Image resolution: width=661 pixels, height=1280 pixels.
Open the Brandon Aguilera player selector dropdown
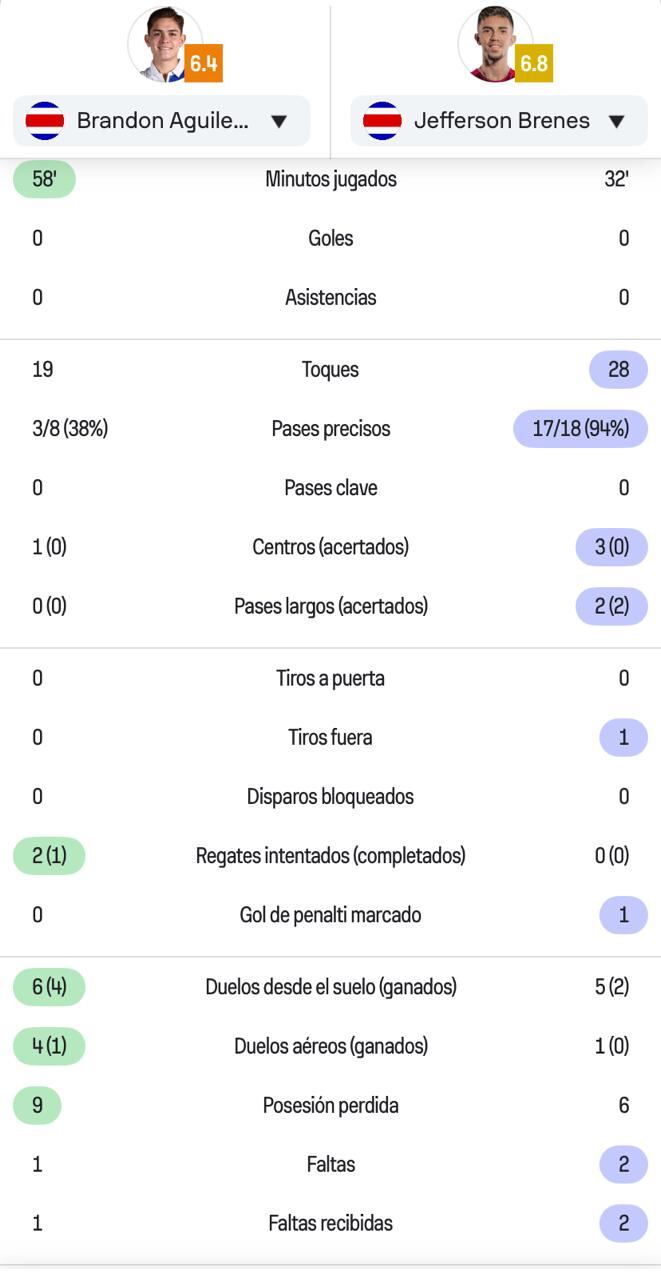click(160, 120)
